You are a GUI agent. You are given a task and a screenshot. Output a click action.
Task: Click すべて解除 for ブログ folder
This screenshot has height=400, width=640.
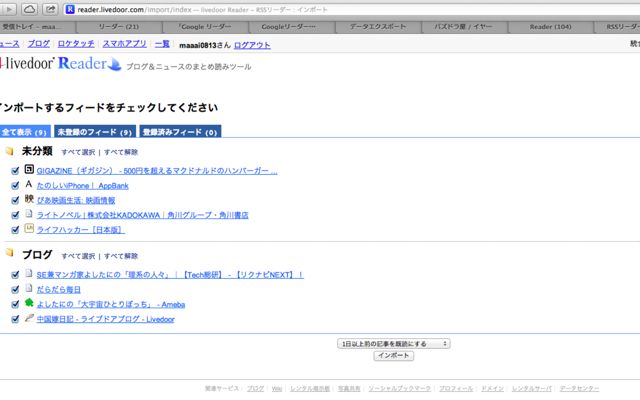coord(121,256)
